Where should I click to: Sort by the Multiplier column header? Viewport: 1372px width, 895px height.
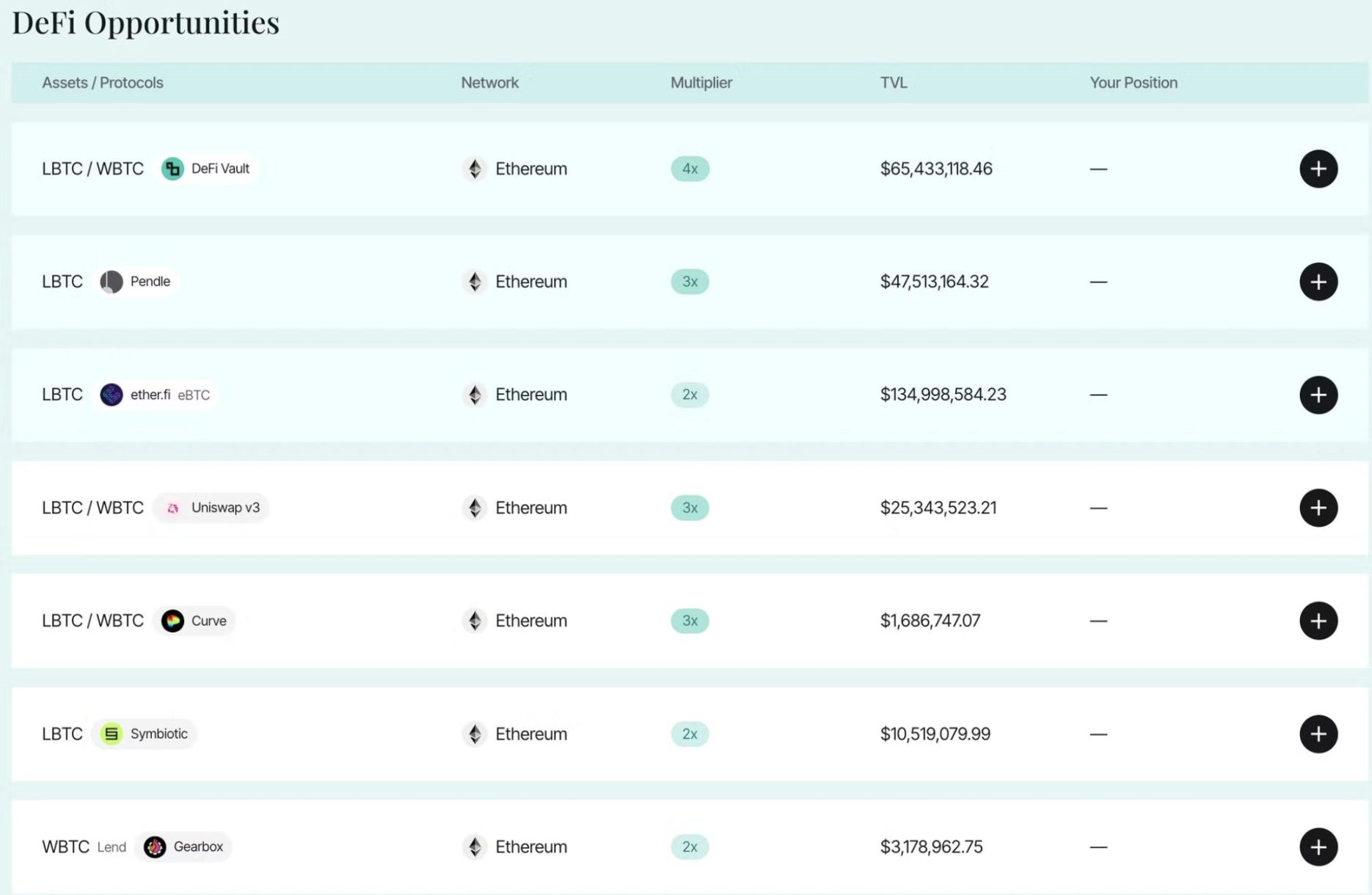pyautogui.click(x=701, y=83)
